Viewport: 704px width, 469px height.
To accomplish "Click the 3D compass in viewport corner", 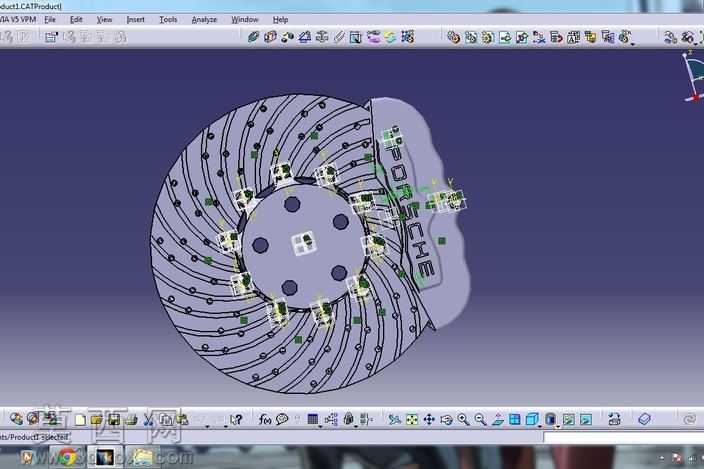I will pos(693,76).
